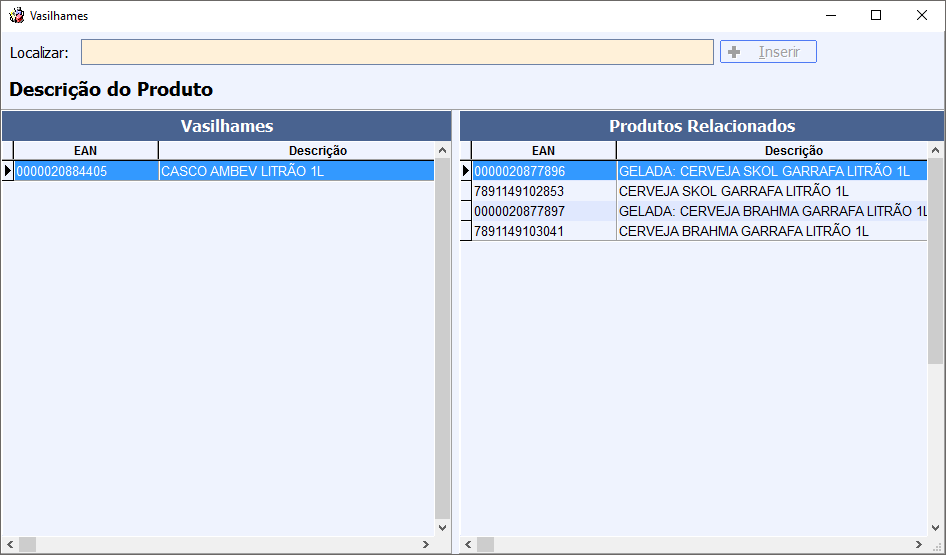Click Descrição header in Produtos Relacionados grid
The height and width of the screenshot is (555, 946).
coord(772,151)
